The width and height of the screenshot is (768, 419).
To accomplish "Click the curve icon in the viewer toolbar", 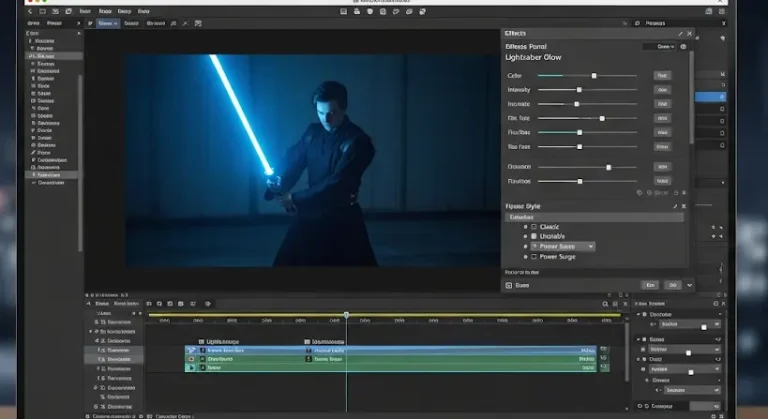I will pyautogui.click(x=185, y=24).
